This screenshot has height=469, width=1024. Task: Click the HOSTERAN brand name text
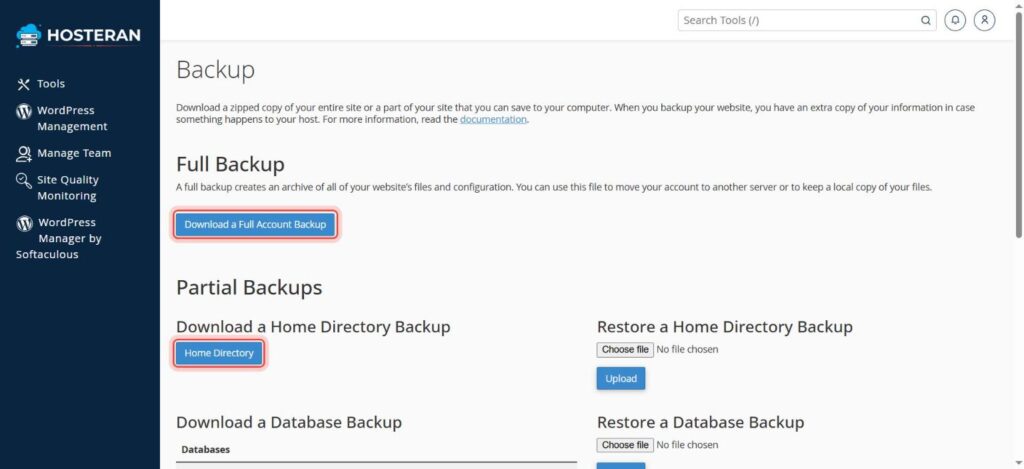93,36
